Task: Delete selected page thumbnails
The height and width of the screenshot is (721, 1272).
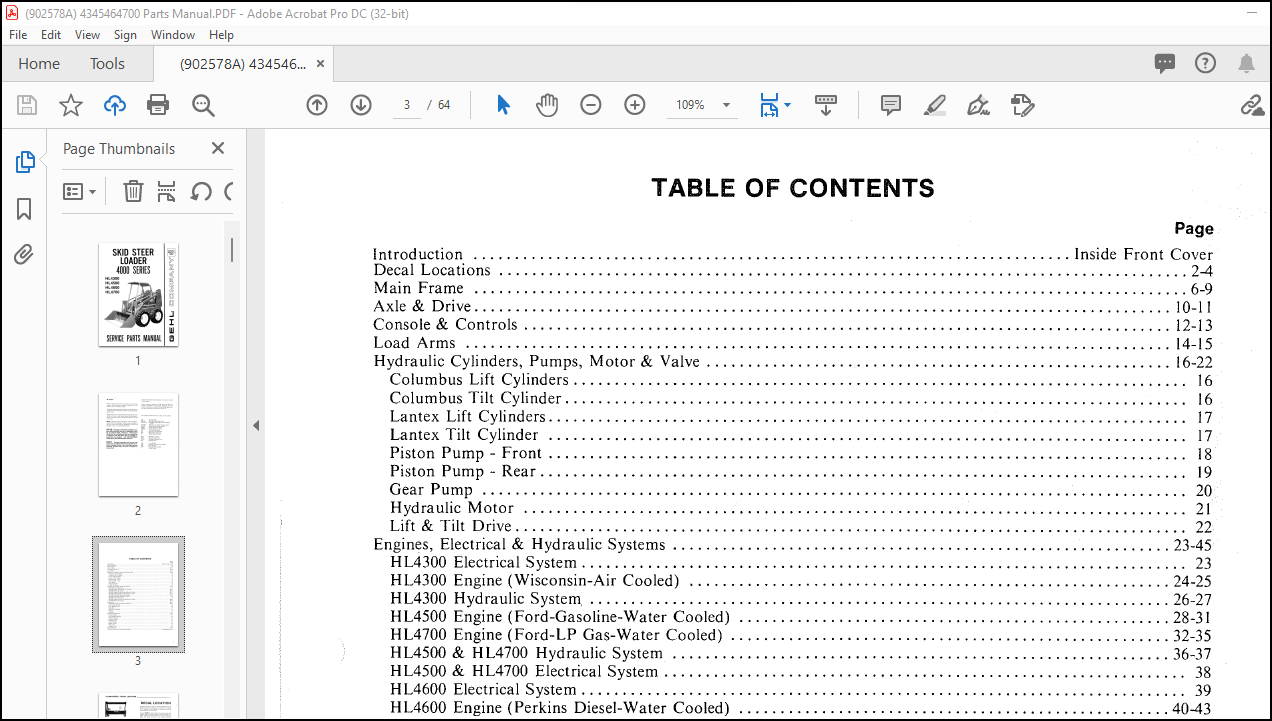Action: pos(133,191)
